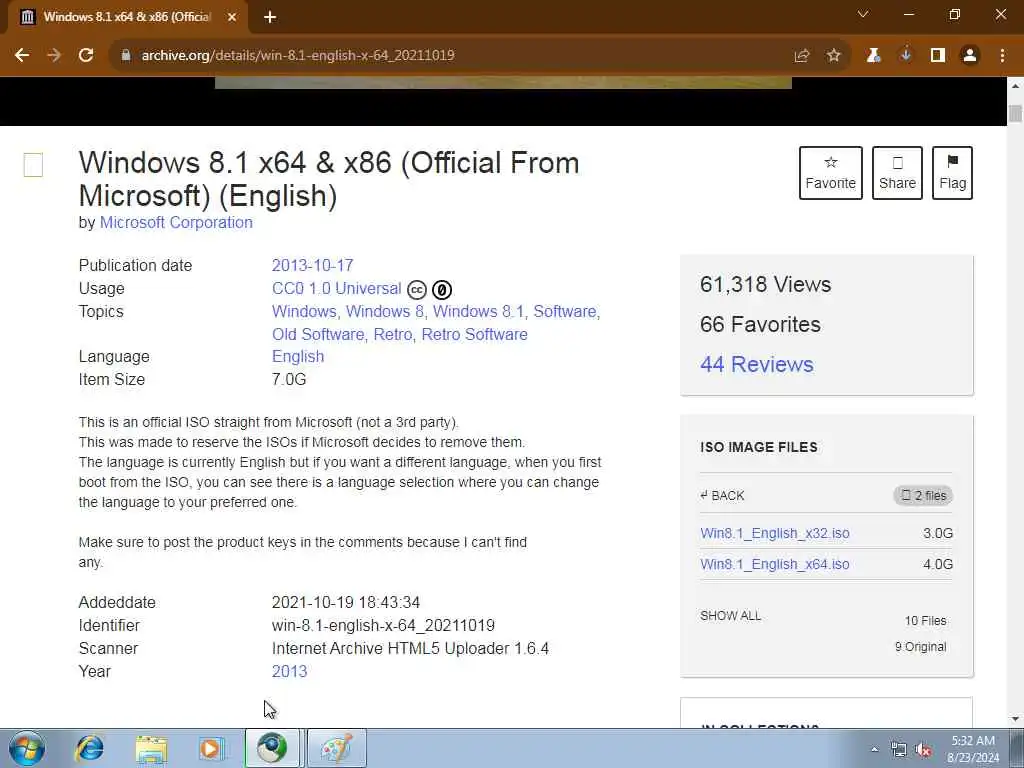The width and height of the screenshot is (1024, 768).
Task: Click the address bar URL field
Action: coord(451,56)
